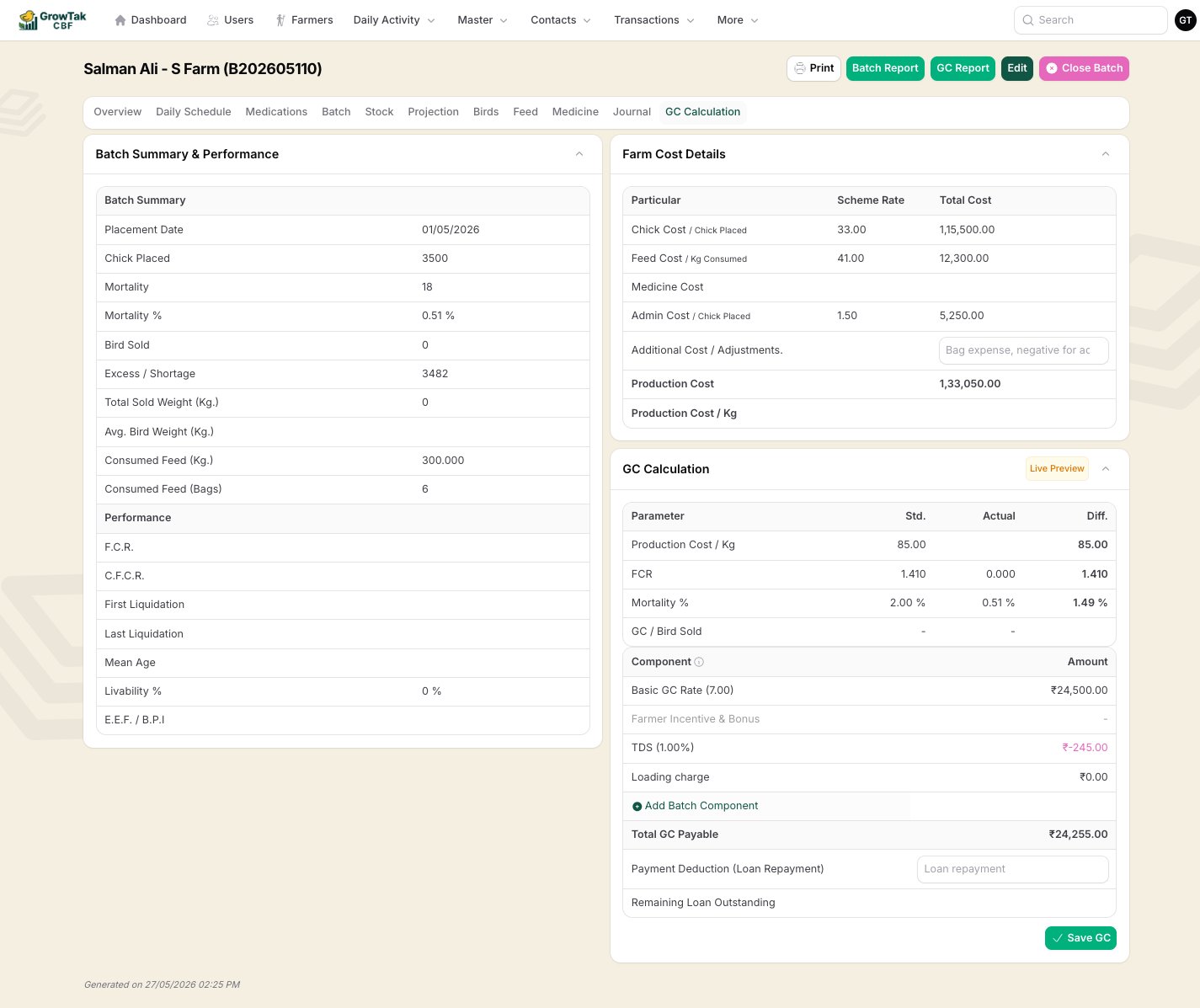Screen dimensions: 1200x1008
Task: Click the Consumed Feed (Bags) value 6
Action: click(425, 489)
